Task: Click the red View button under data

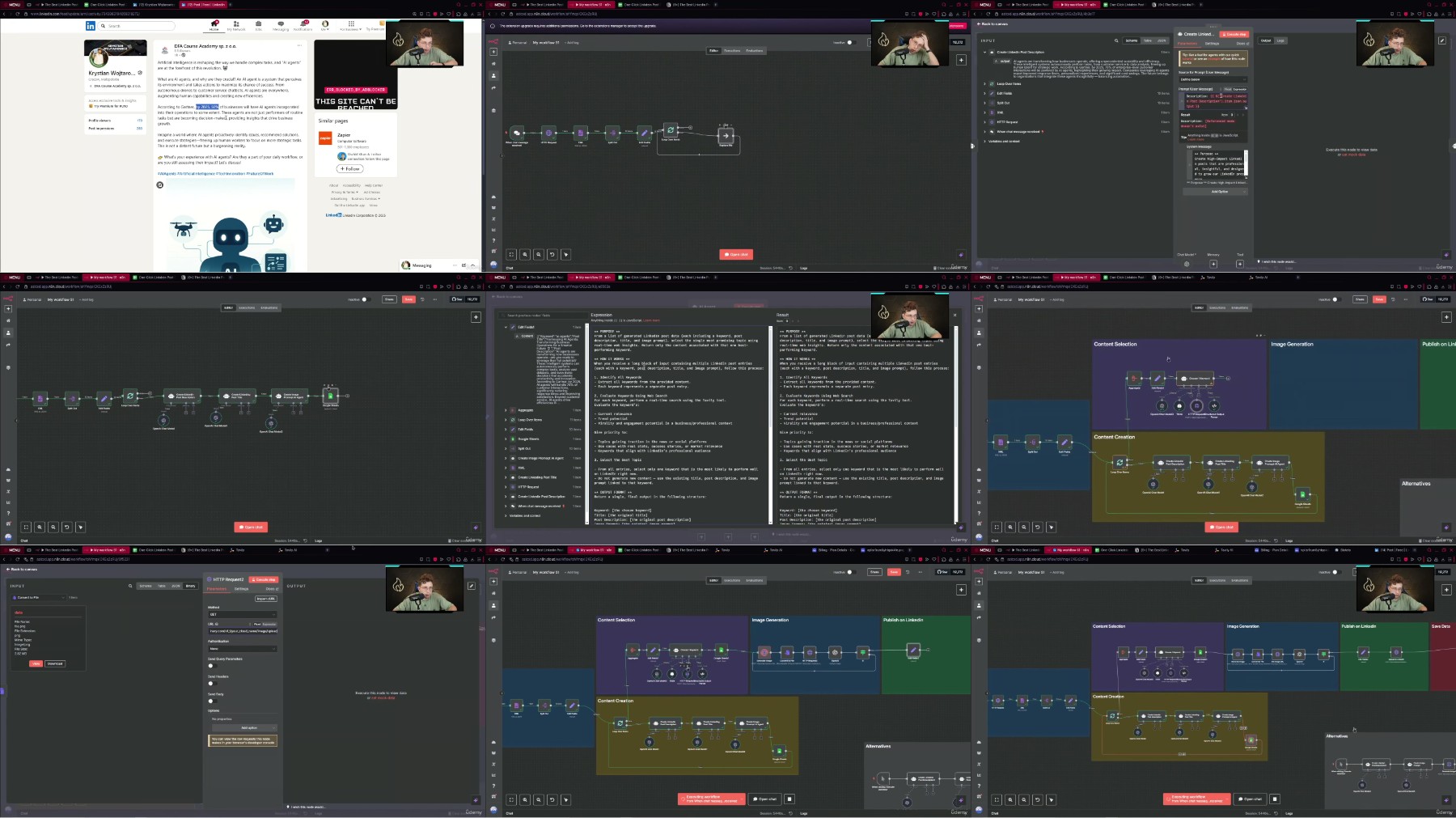Action: [x=36, y=663]
